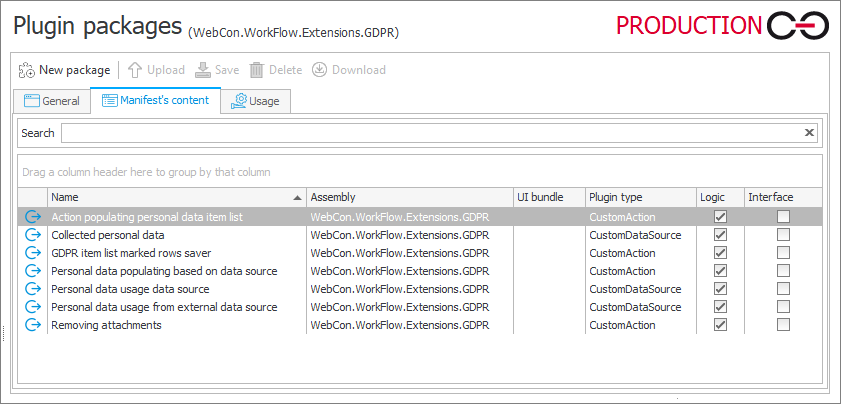Click the Name column sort arrow
Image resolution: width=841 pixels, height=404 pixels.
(297, 197)
